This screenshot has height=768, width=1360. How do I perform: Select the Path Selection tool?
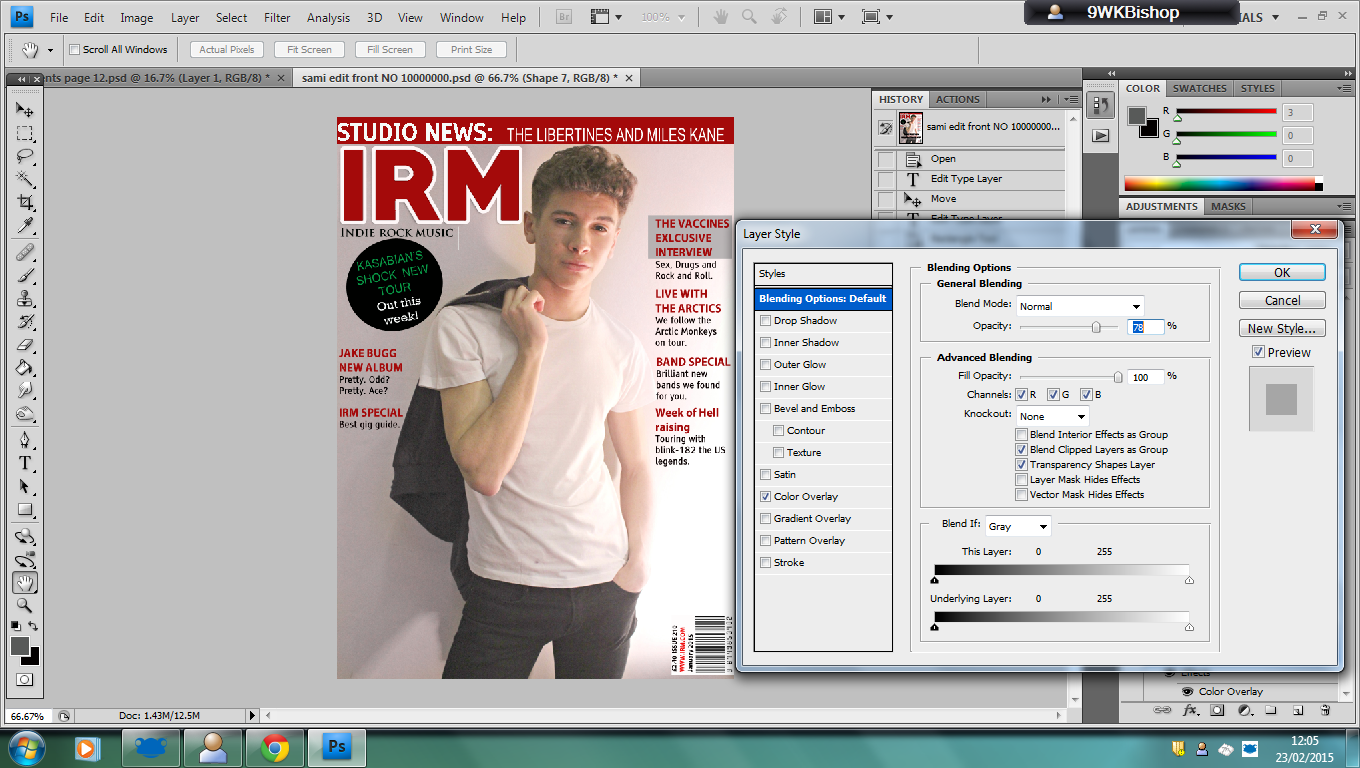click(25, 486)
